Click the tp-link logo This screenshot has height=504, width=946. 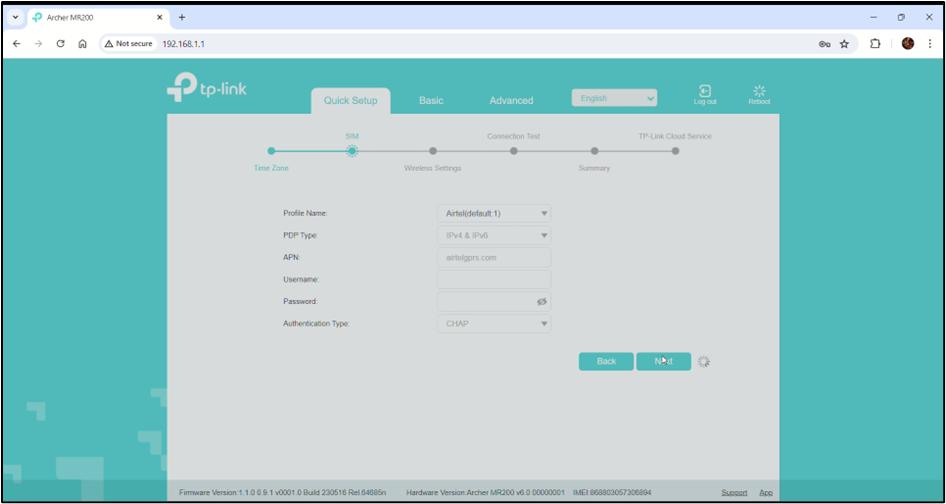(x=207, y=88)
